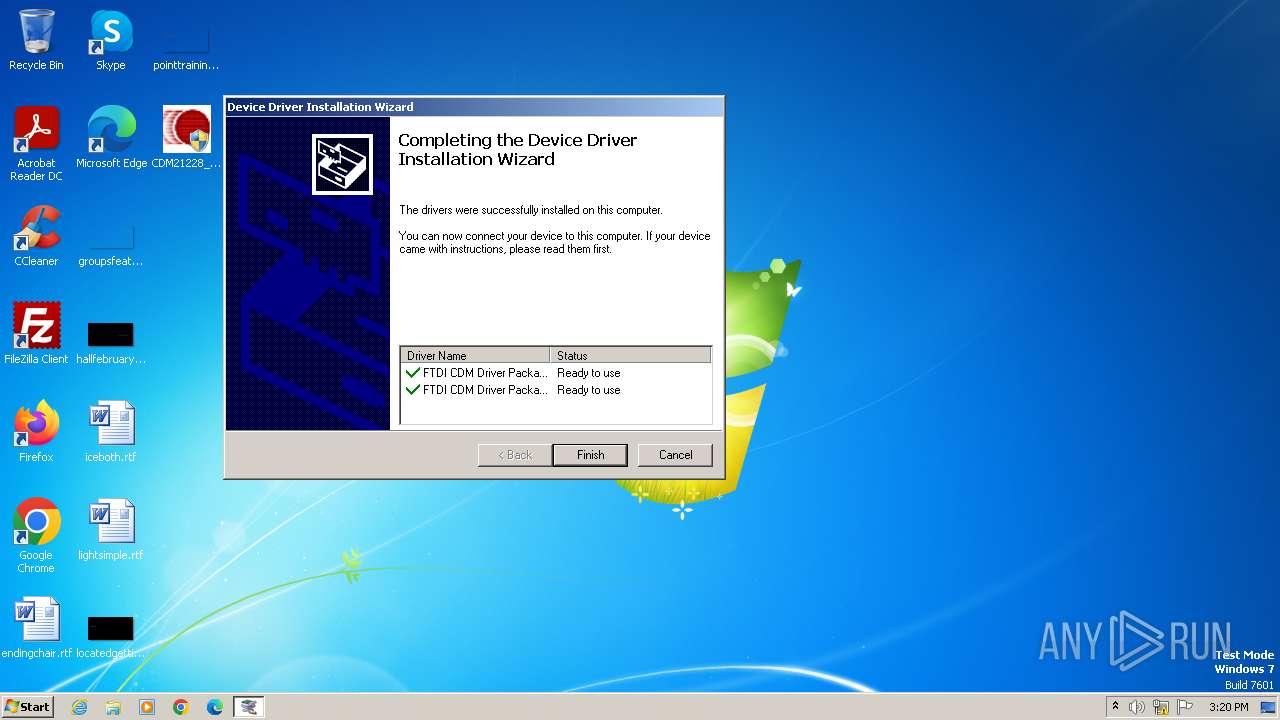Click the driver wizard taskbar button

tap(249, 707)
